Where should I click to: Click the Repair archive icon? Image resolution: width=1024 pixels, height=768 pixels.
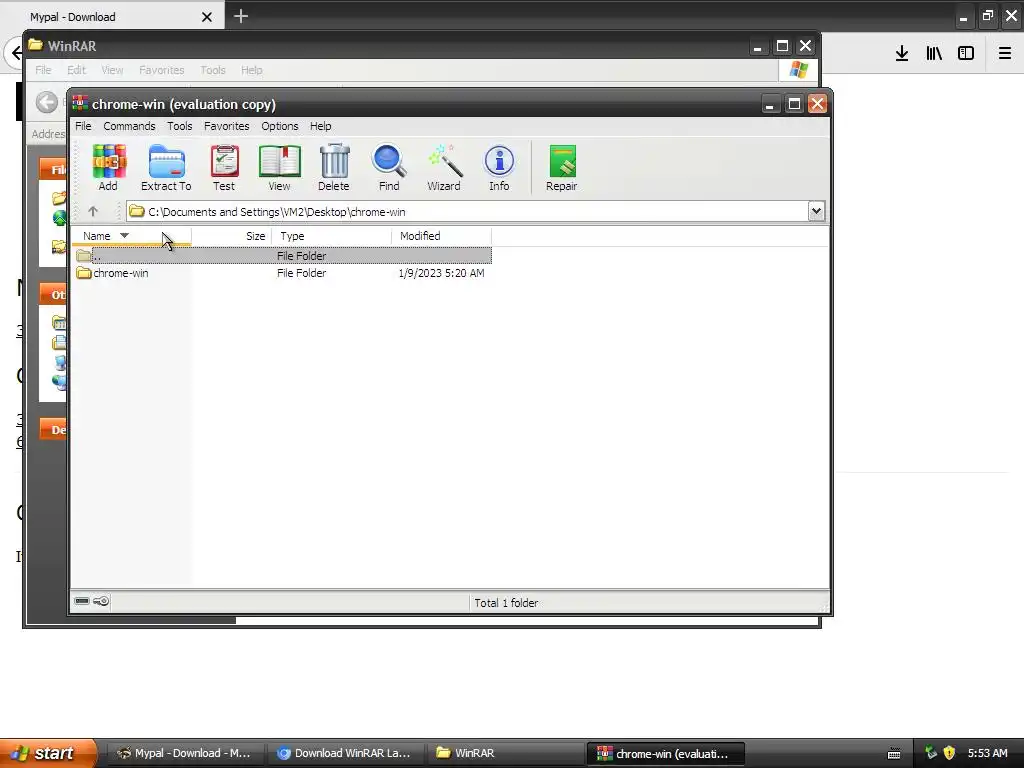pos(562,168)
